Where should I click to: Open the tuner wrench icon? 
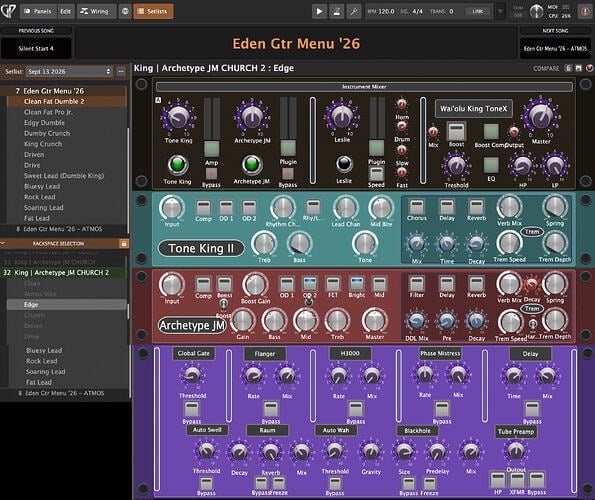point(354,11)
